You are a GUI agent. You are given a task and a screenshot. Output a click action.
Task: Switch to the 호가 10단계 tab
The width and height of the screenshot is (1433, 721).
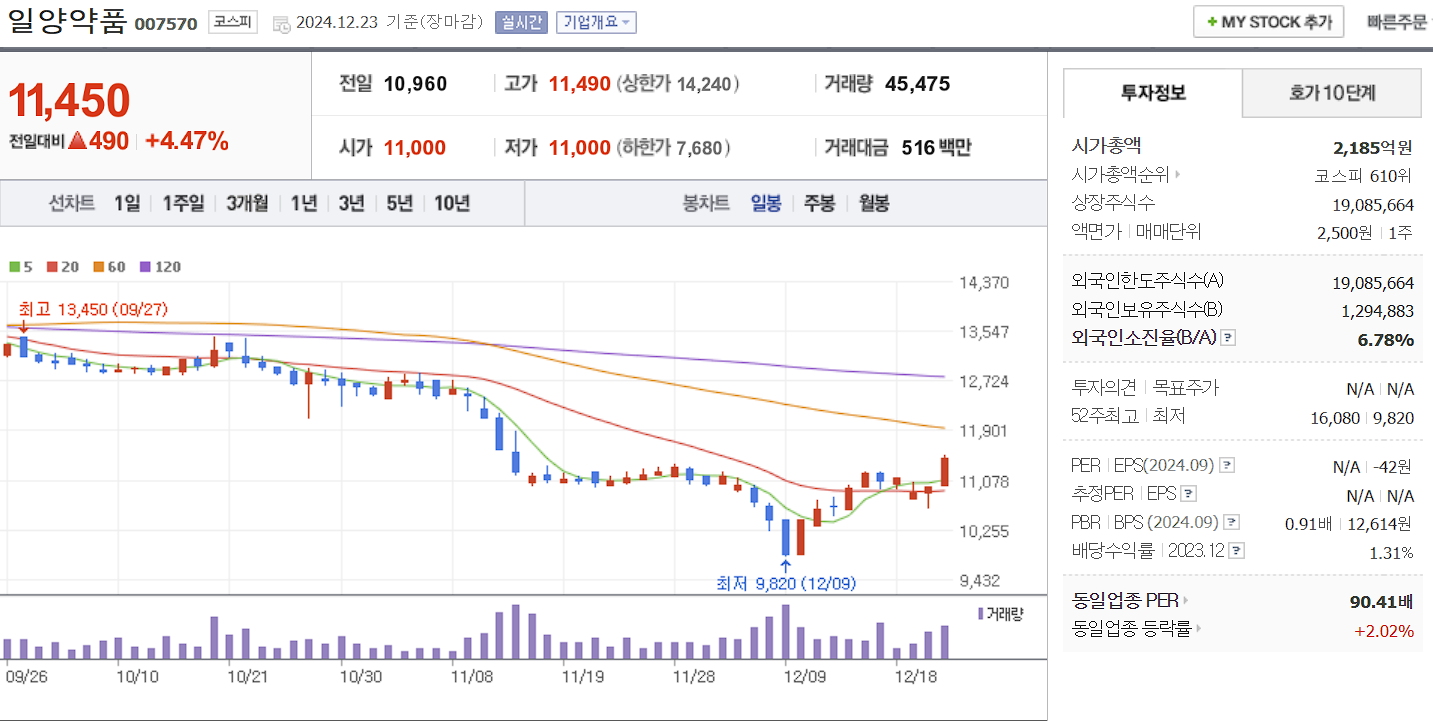pyautogui.click(x=1331, y=92)
